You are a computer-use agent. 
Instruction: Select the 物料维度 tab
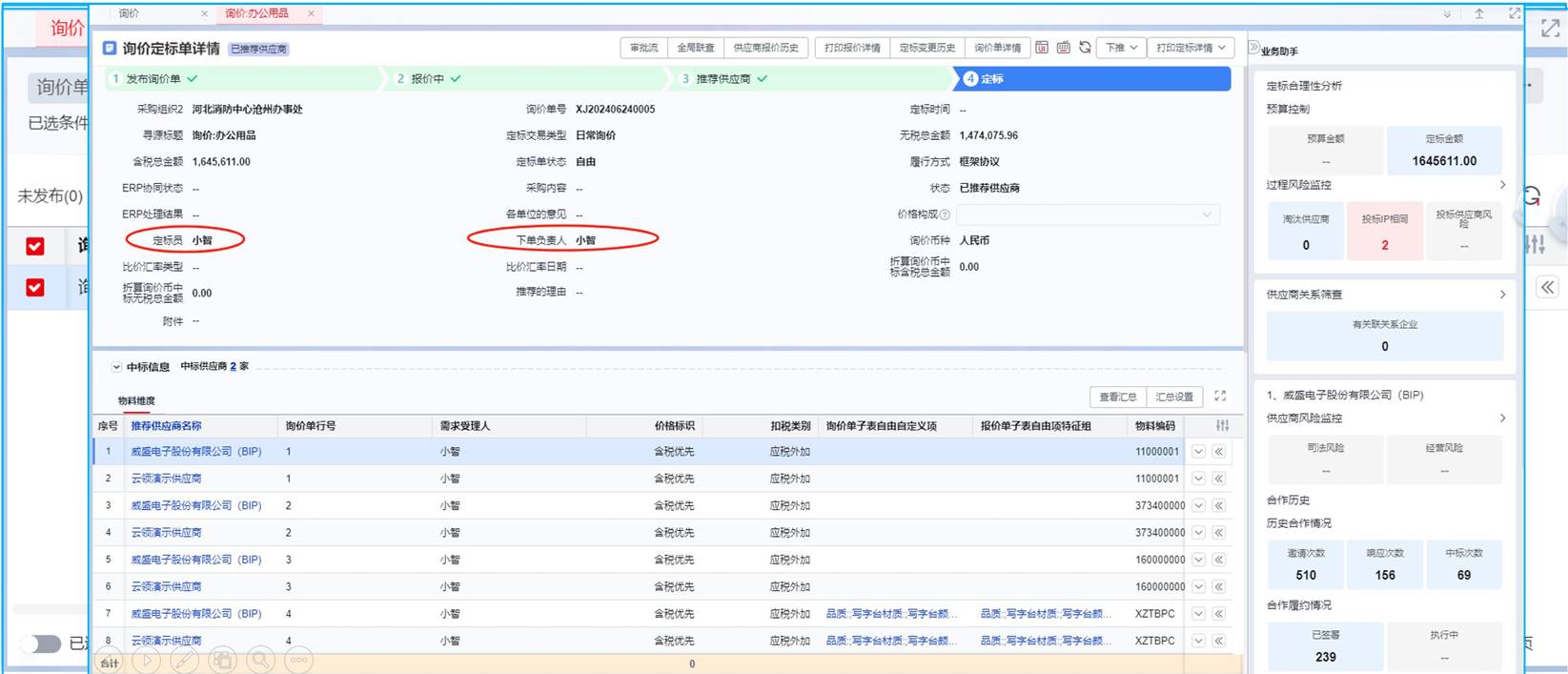[x=136, y=400]
